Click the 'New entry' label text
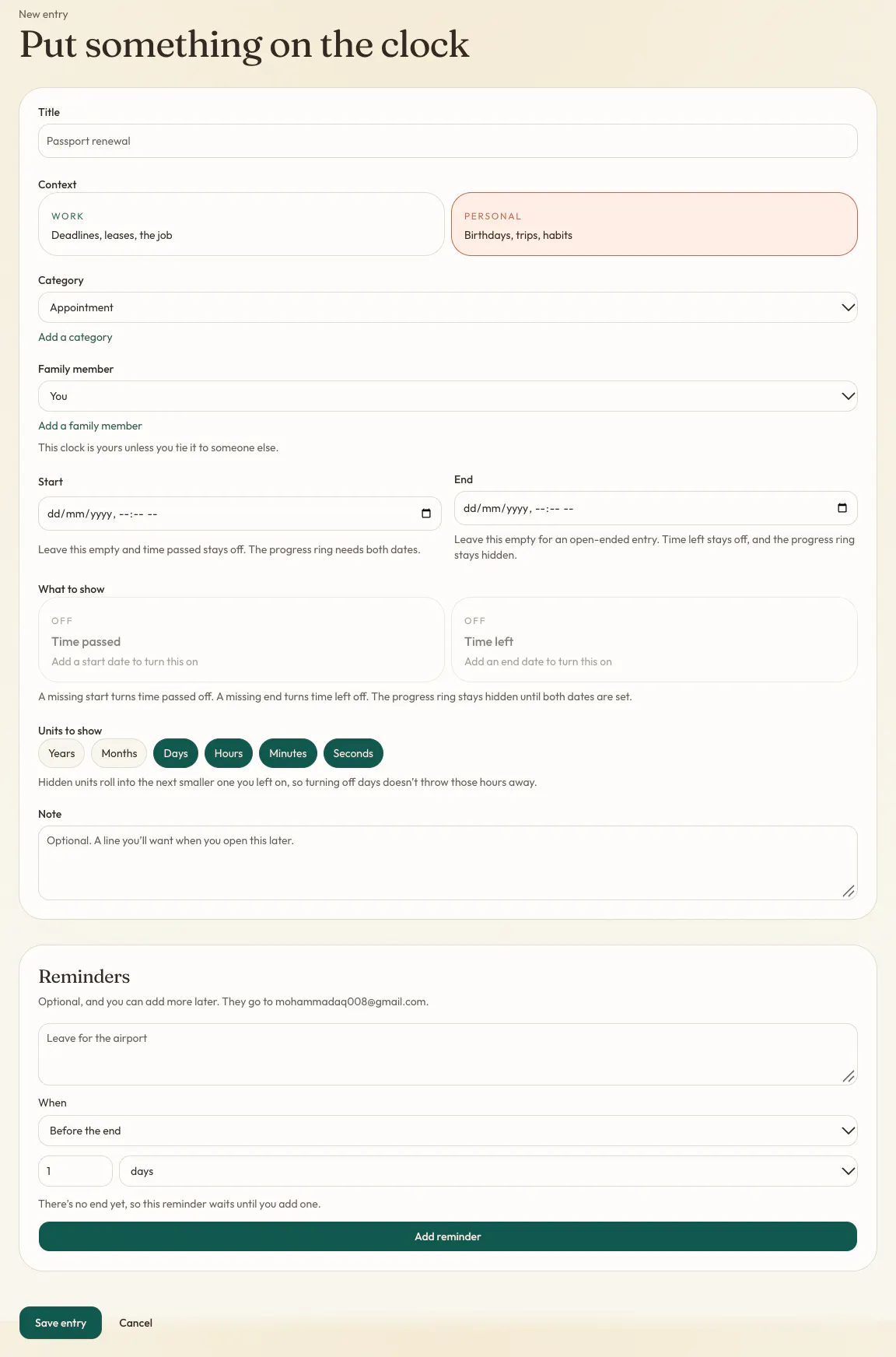 44,14
